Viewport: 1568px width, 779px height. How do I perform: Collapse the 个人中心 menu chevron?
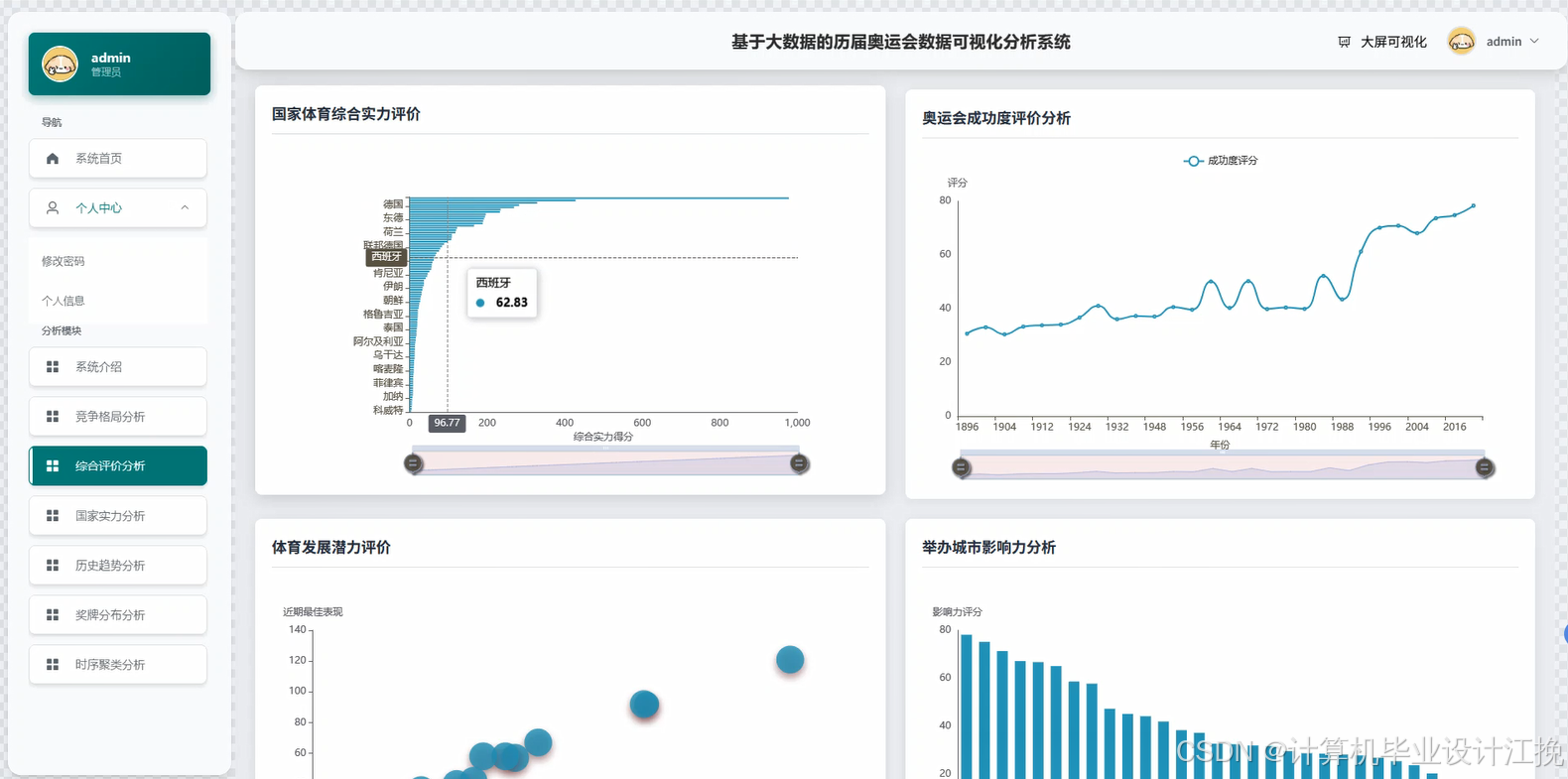coord(185,208)
